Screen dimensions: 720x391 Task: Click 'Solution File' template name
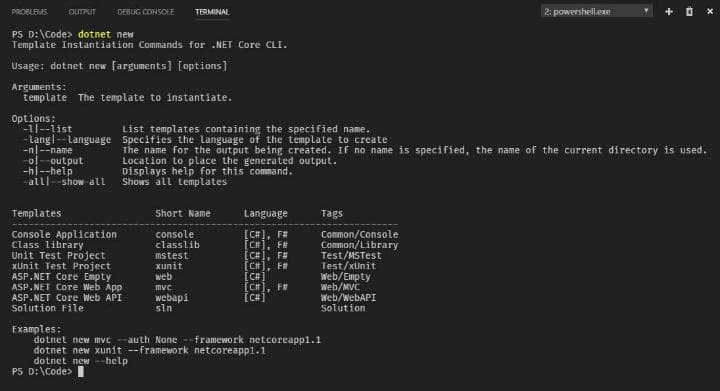(x=48, y=308)
